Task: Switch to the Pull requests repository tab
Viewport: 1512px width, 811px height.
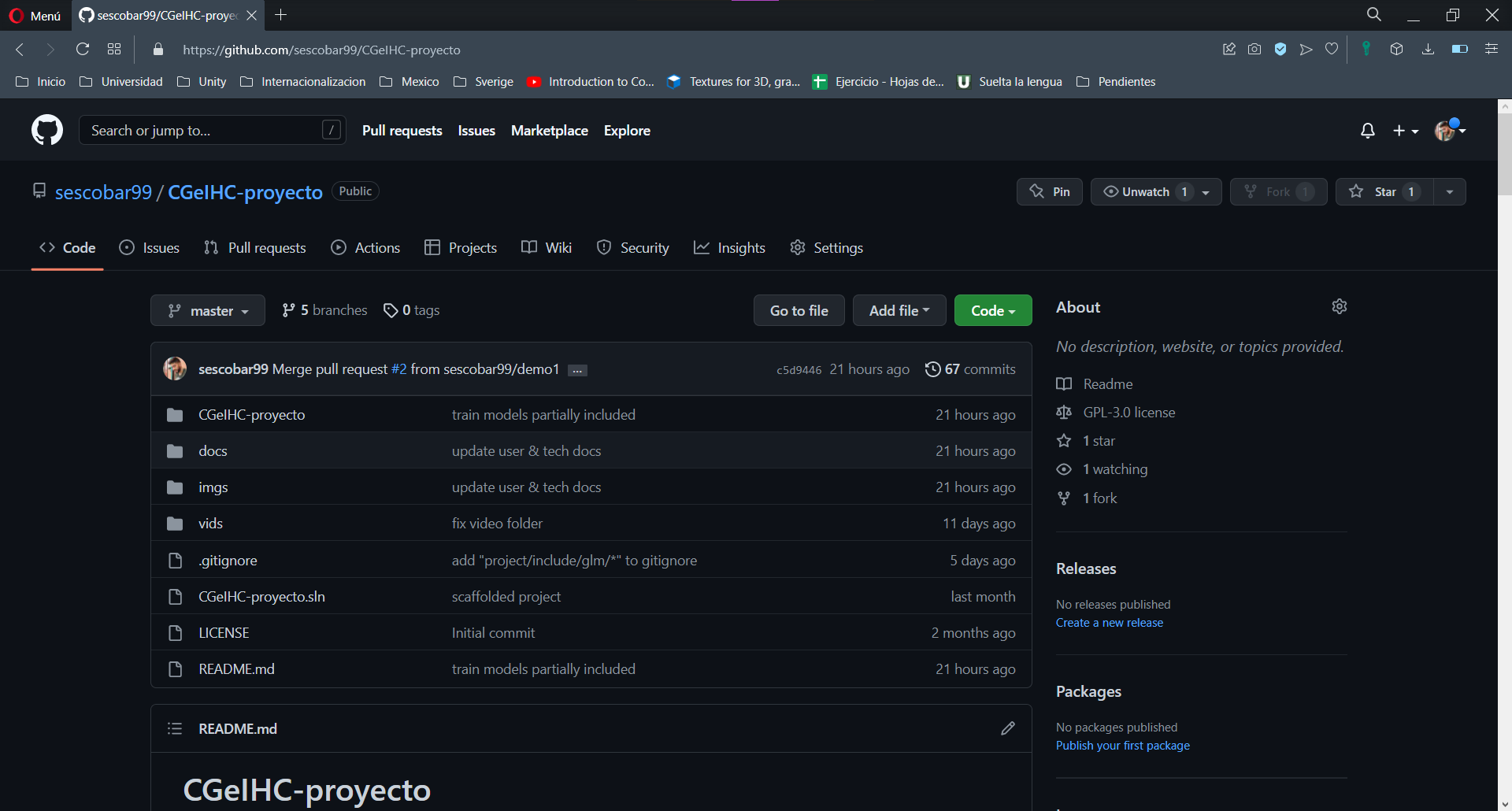Action: [254, 247]
